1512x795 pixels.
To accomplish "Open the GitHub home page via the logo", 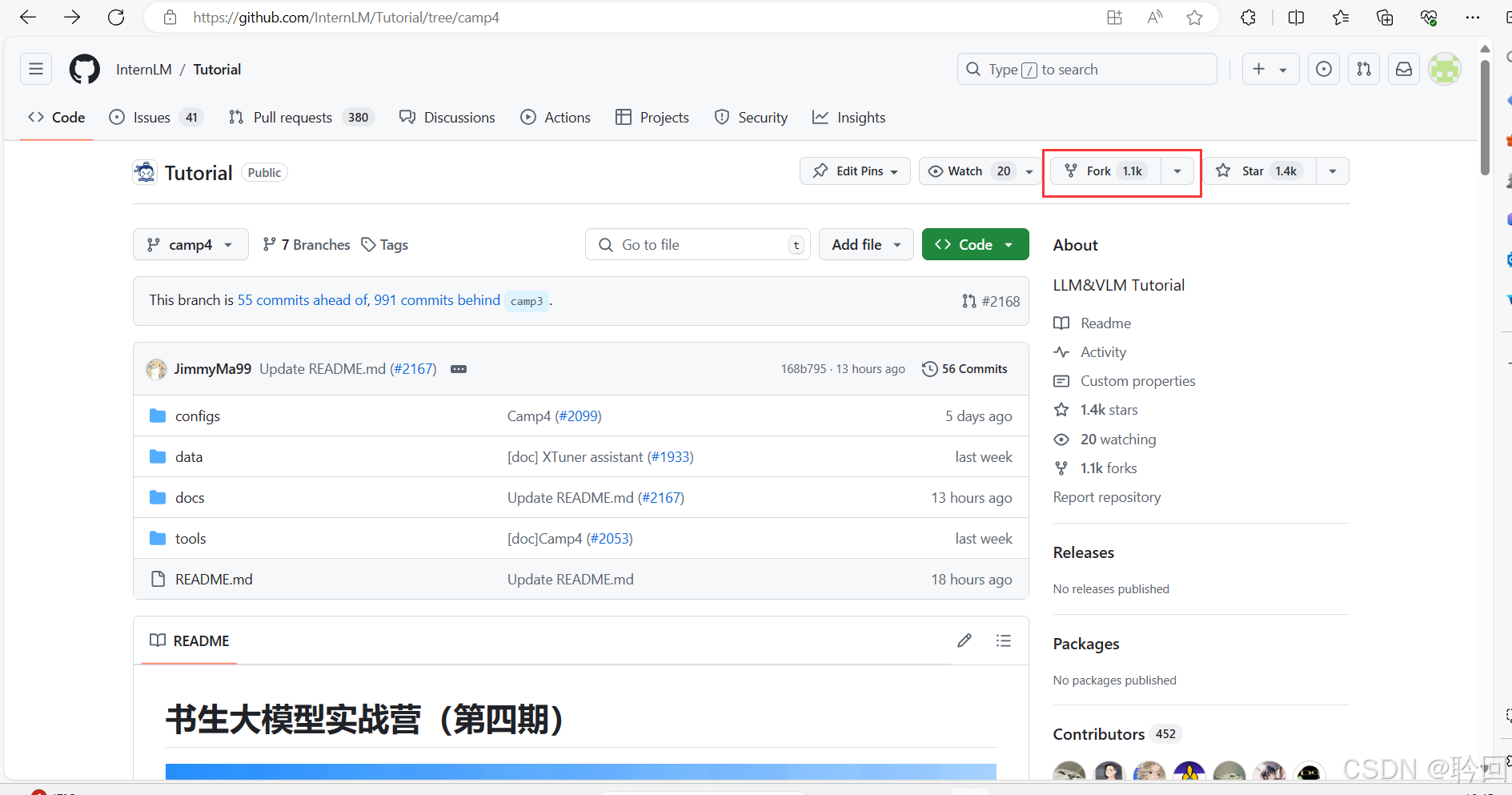I will (x=84, y=69).
